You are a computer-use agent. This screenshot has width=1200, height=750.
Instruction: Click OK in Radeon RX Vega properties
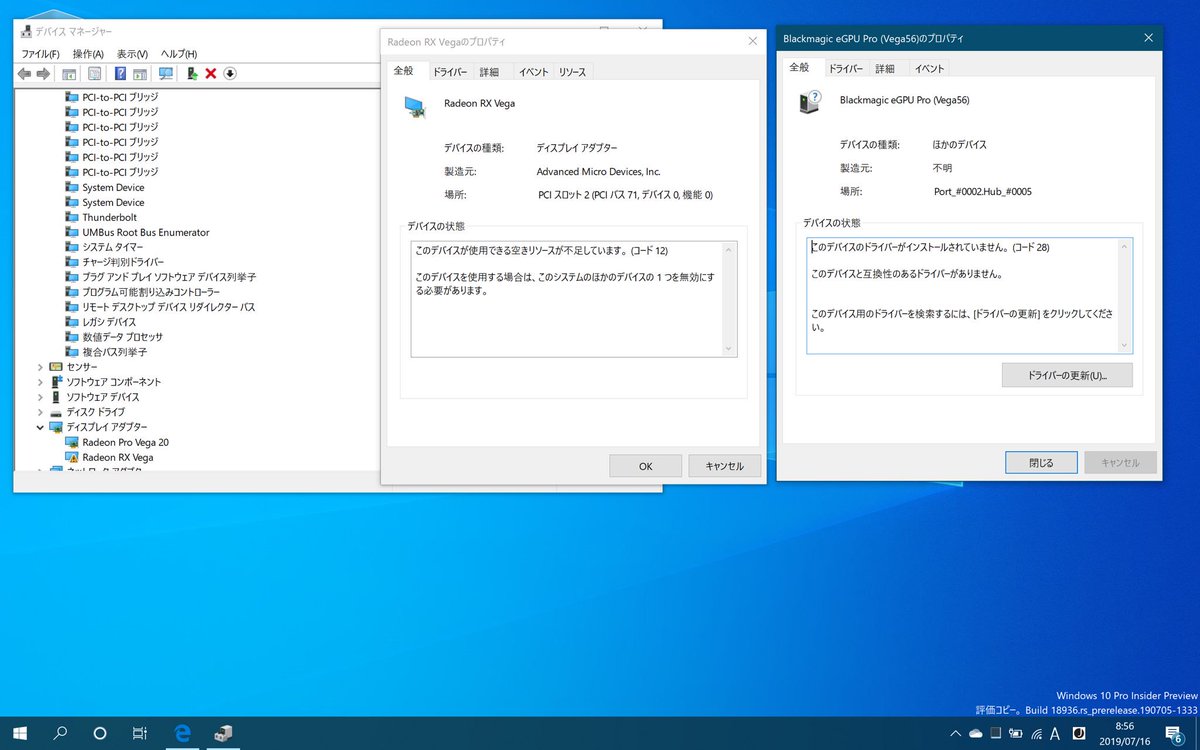[645, 466]
